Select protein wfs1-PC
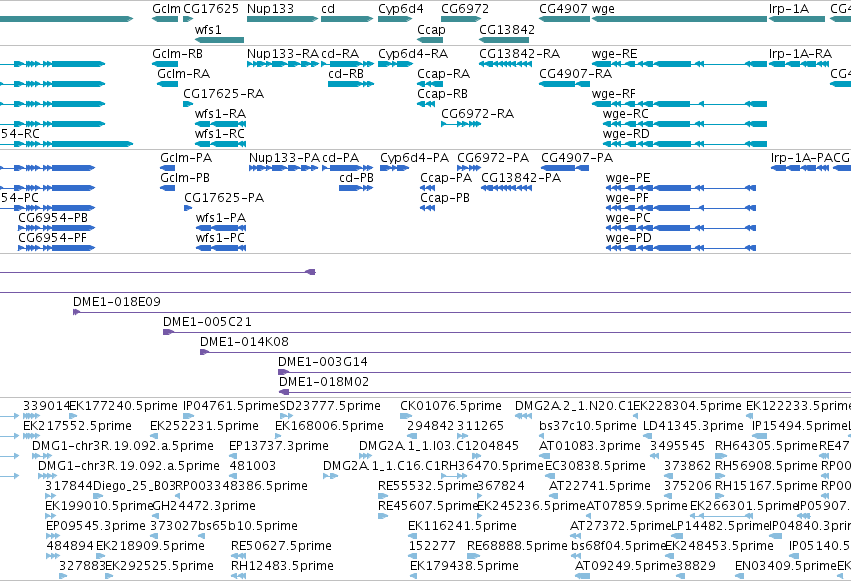 tap(221, 248)
